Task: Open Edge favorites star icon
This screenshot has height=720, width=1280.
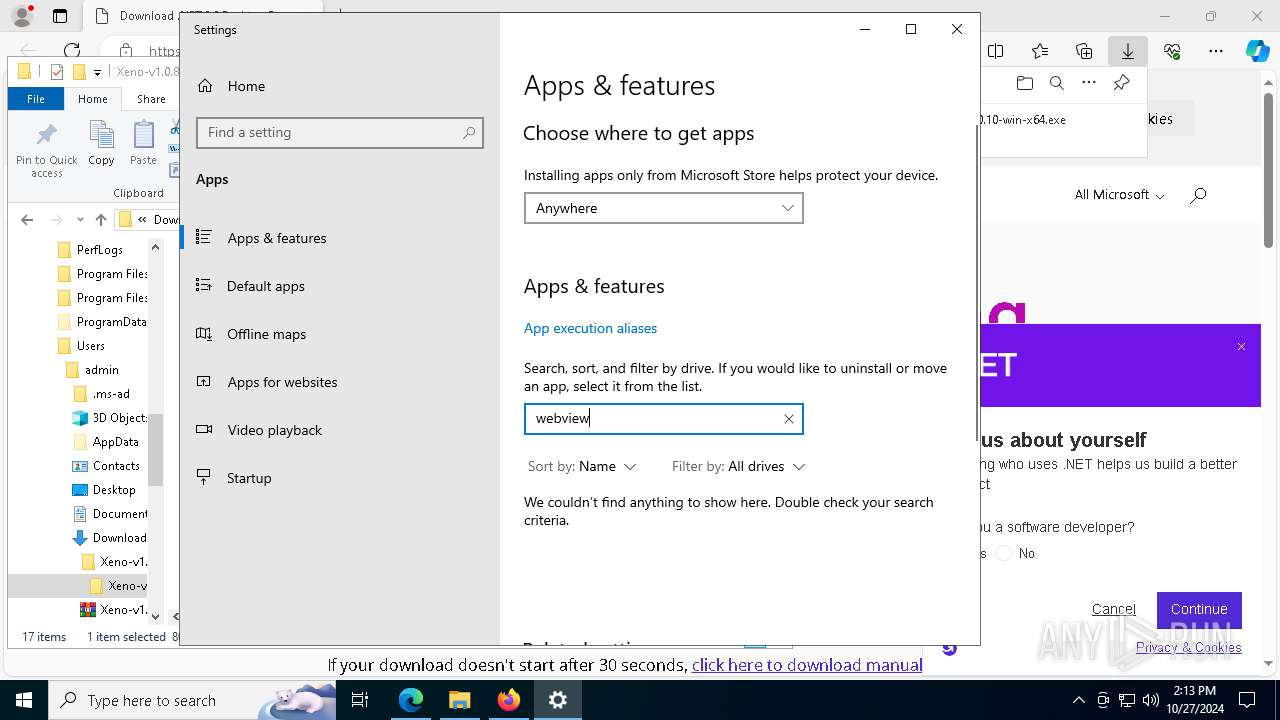Action: 1040,51
